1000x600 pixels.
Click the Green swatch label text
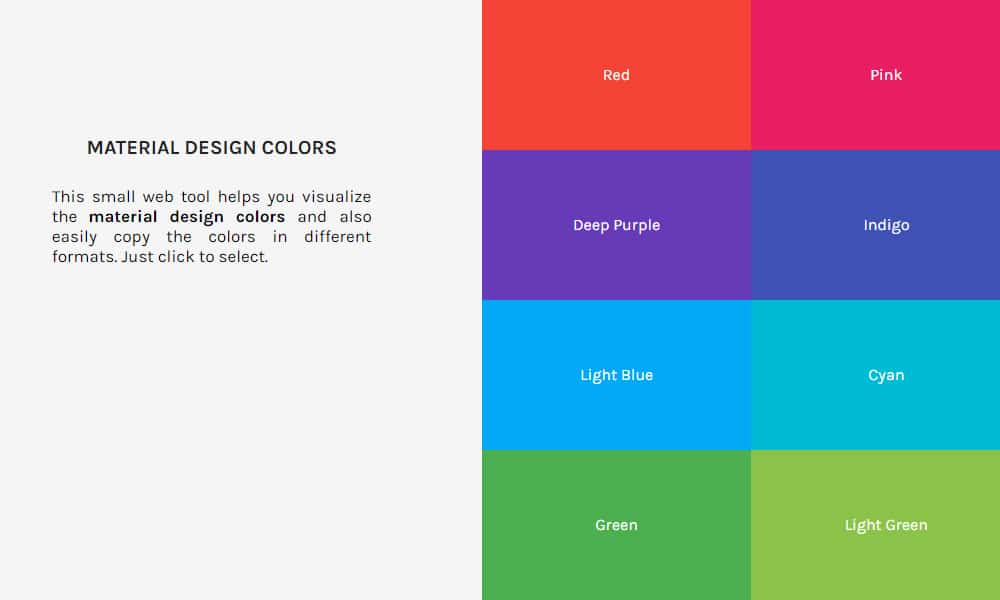tap(616, 525)
